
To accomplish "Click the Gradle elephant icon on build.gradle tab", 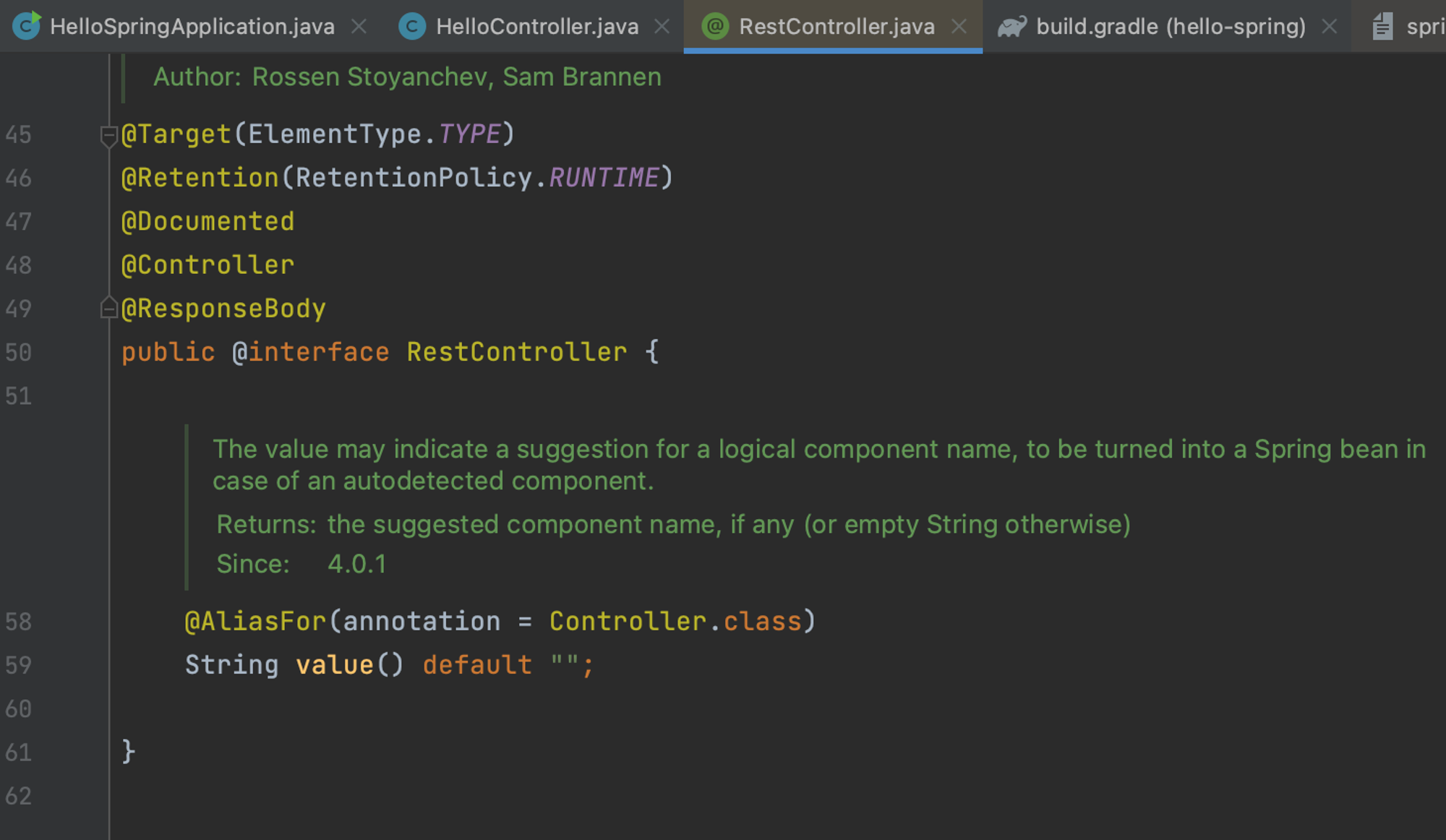I will pyautogui.click(x=1012, y=27).
